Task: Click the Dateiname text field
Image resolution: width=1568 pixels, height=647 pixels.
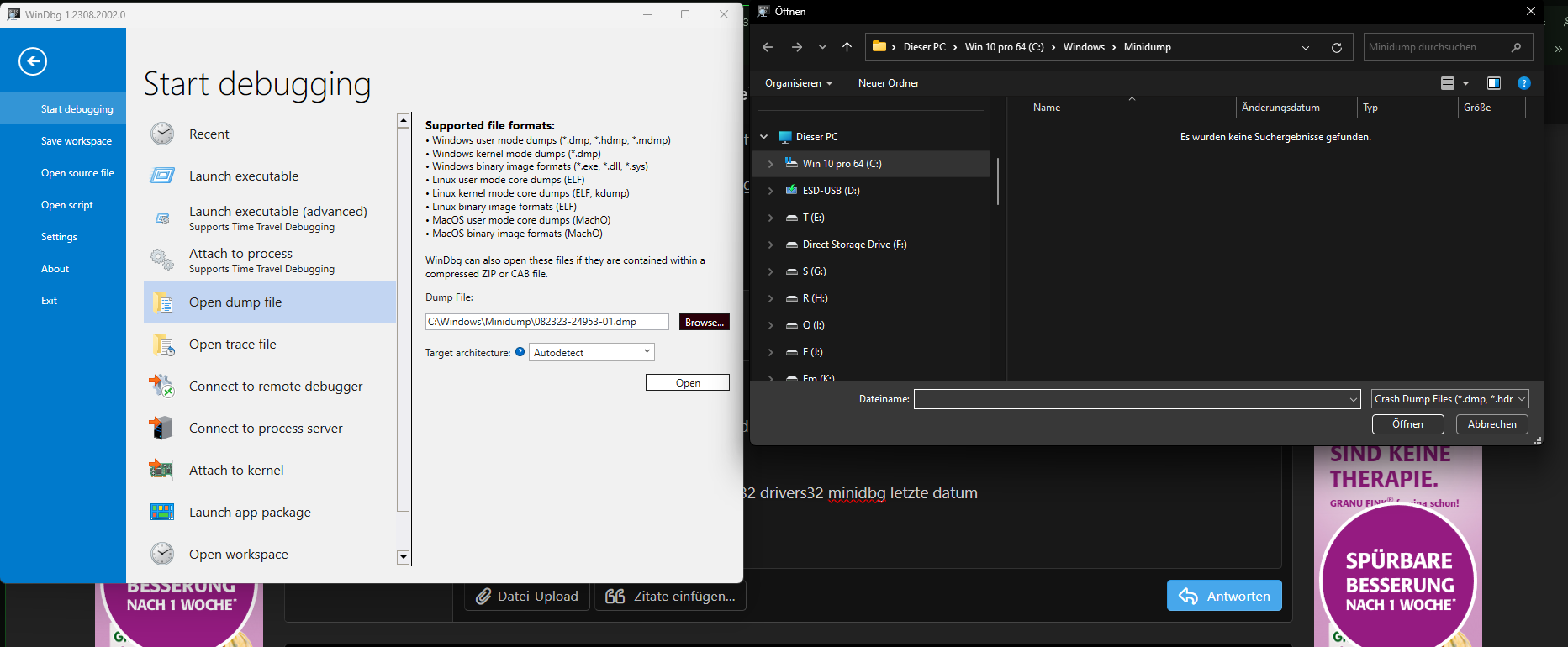Action: pyautogui.click(x=1131, y=399)
